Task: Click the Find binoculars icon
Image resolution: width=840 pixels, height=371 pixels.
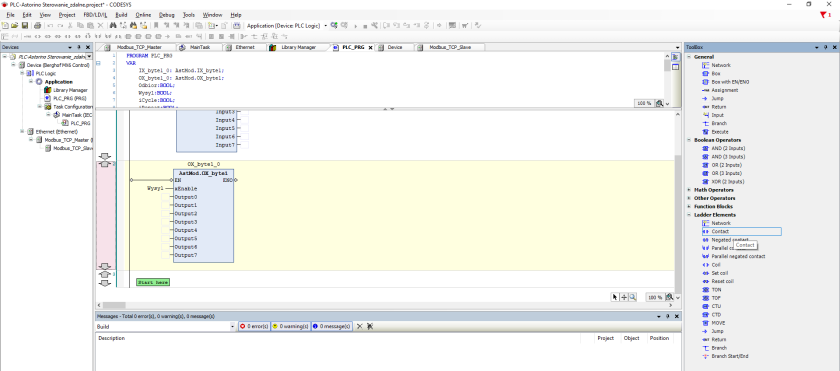Action: pos(113,25)
